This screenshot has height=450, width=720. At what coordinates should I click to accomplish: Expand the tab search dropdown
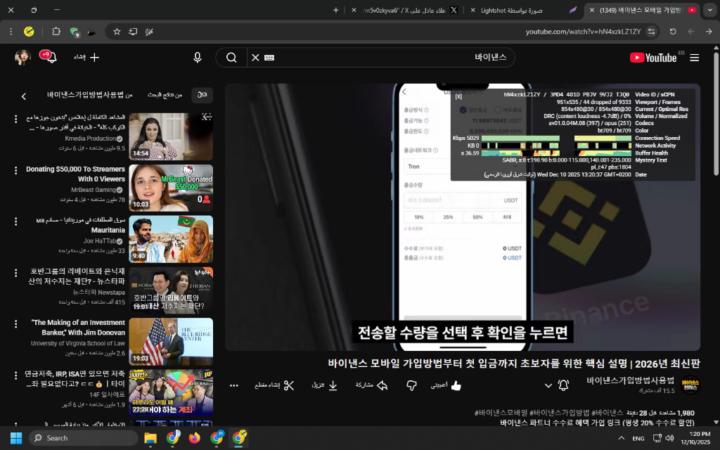tap(709, 10)
